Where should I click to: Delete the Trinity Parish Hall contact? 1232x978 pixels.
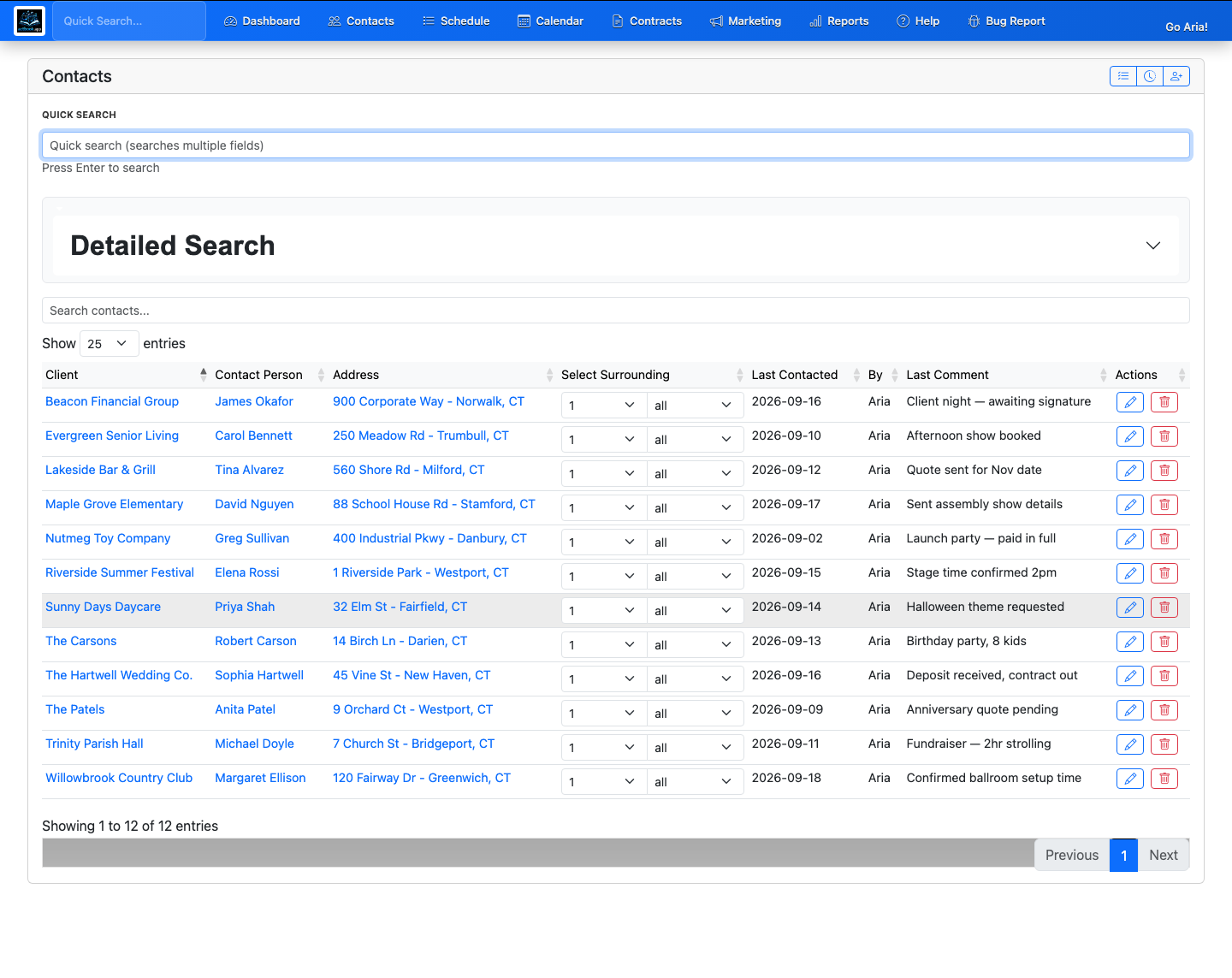[1164, 744]
